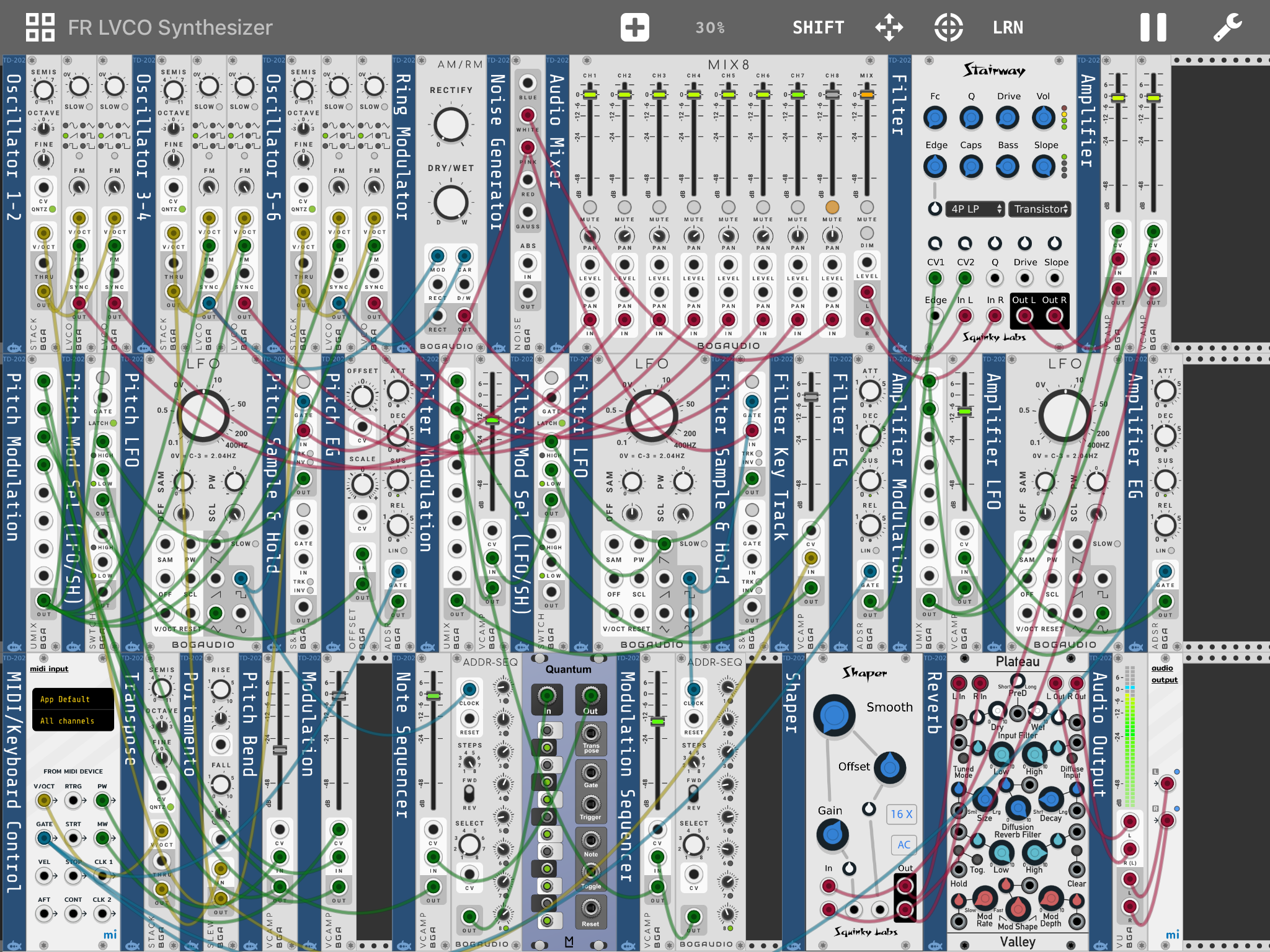Click the Stairway Q knob
The height and width of the screenshot is (952, 1270).
pos(971,117)
